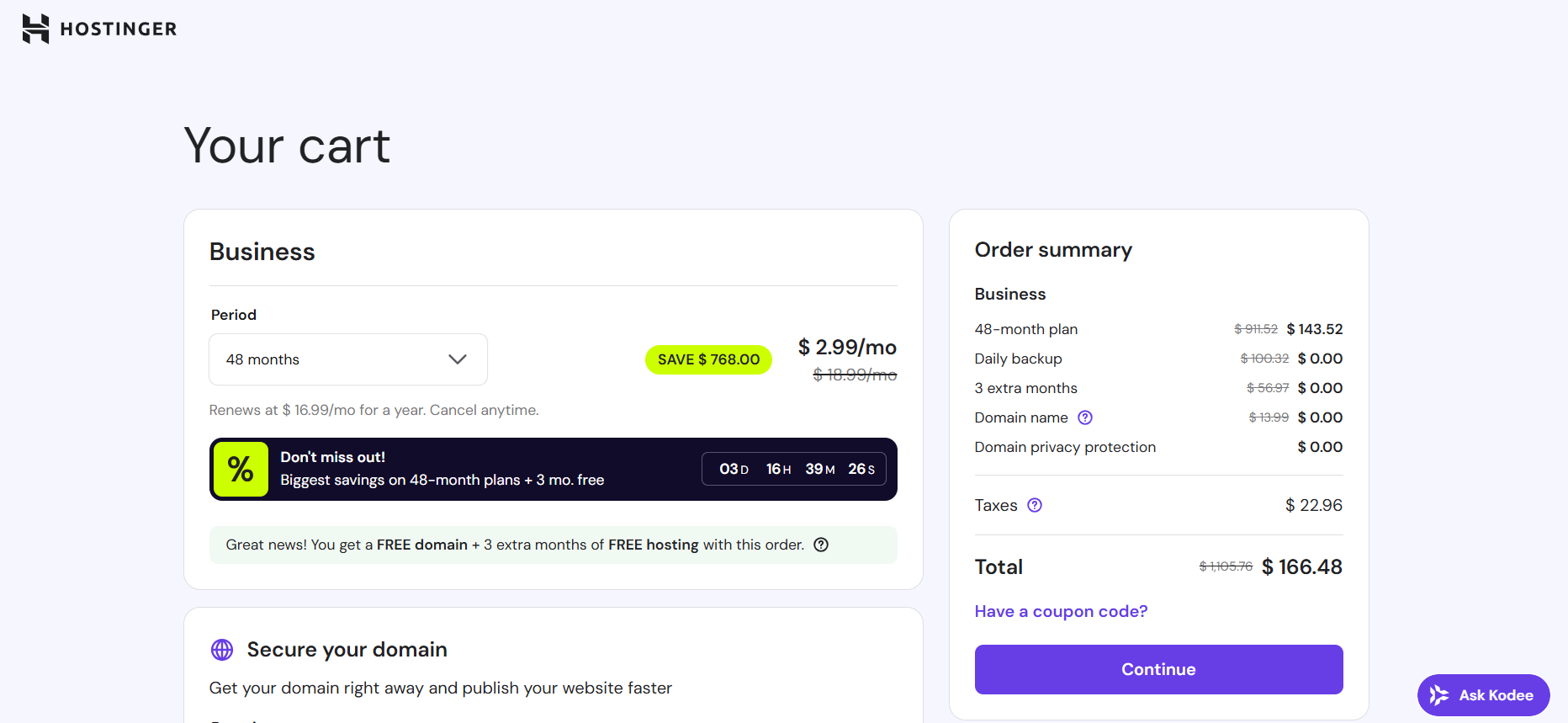Click the Business heading in cart card
Screen dimensions: 1568x723
click(x=262, y=252)
